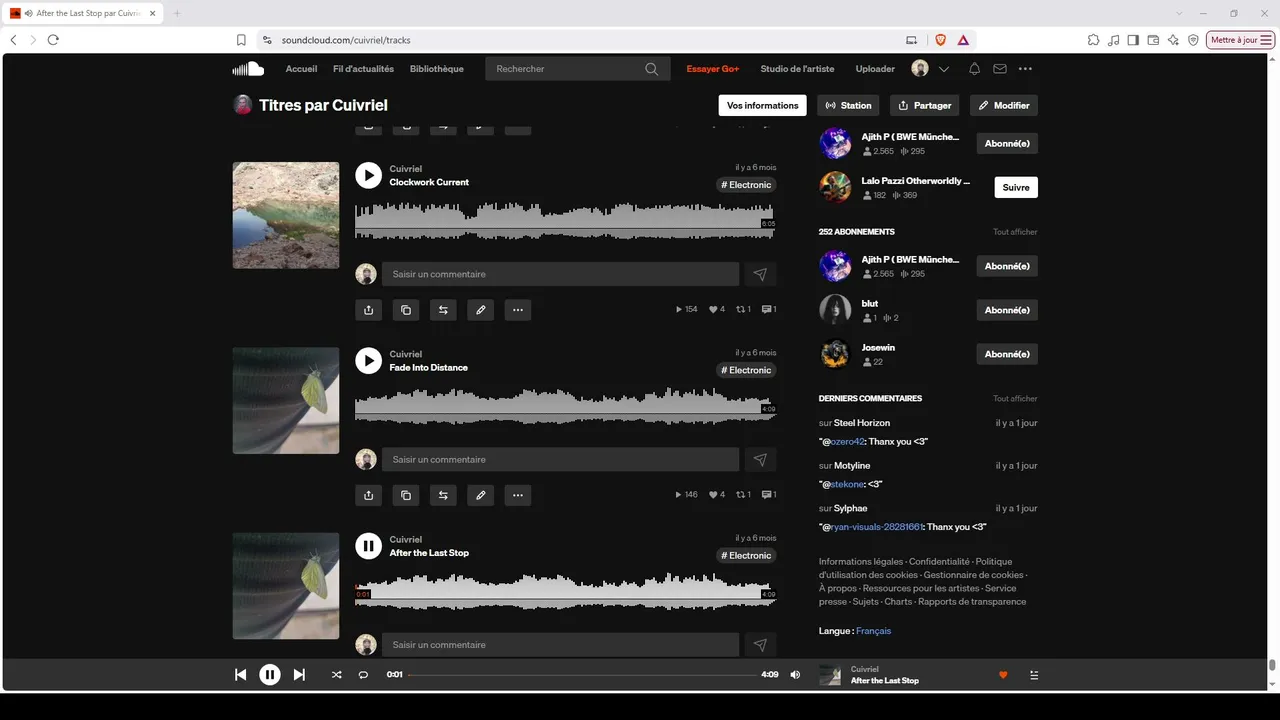Image resolution: width=1280 pixels, height=720 pixels.
Task: Open the Brave Shields icon
Action: [940, 40]
